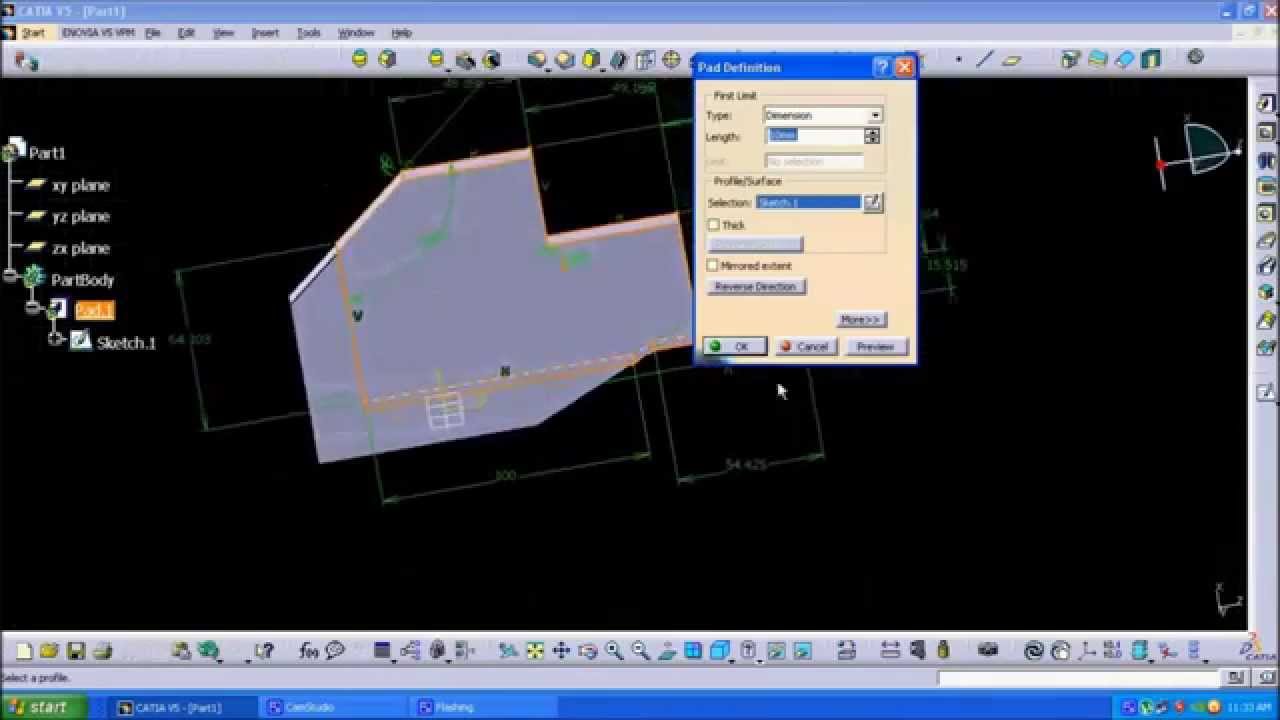Open the Tools menu

pyautogui.click(x=309, y=33)
